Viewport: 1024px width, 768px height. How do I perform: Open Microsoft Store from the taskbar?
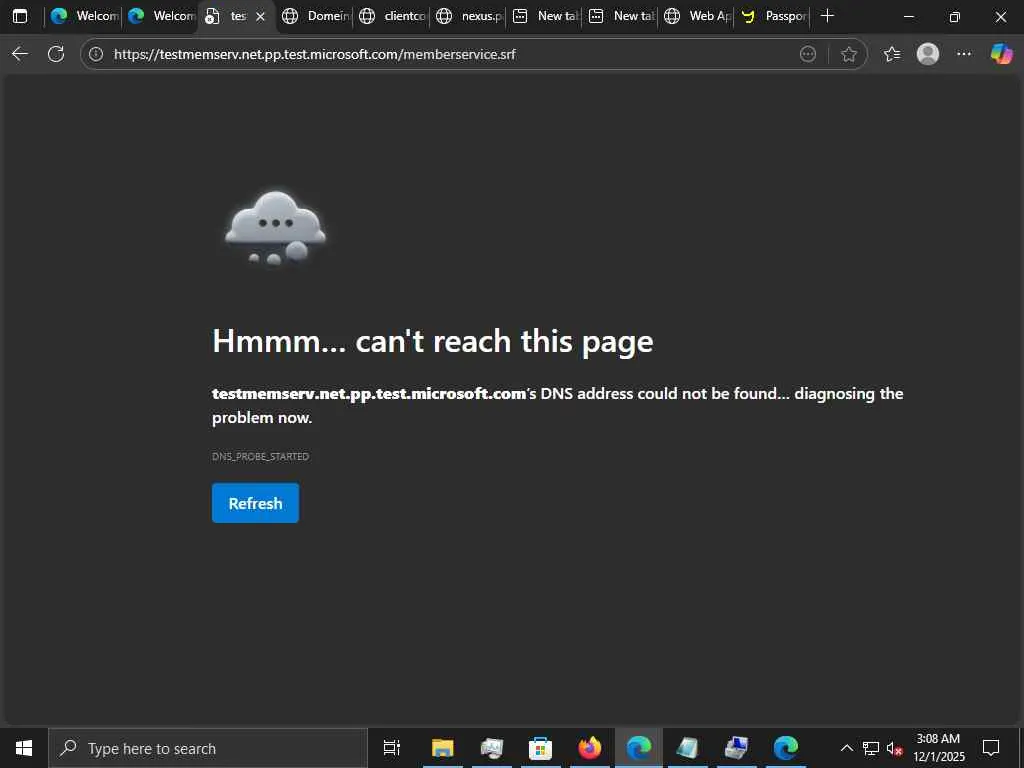point(540,748)
